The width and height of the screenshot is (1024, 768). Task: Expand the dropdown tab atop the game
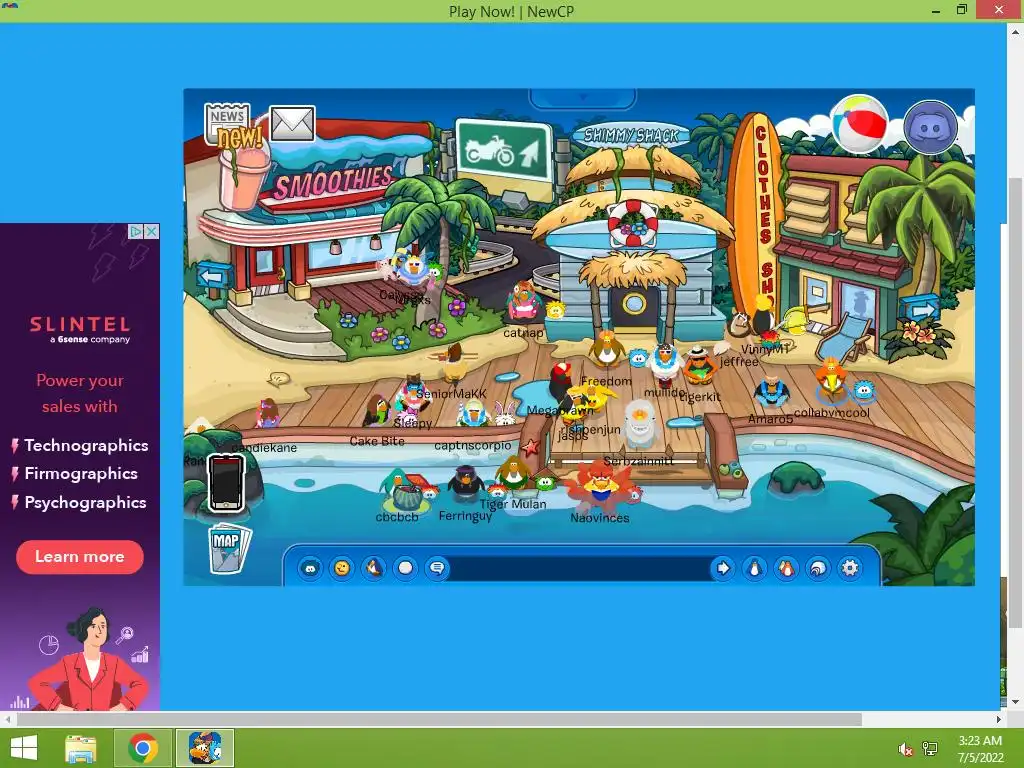tap(583, 99)
